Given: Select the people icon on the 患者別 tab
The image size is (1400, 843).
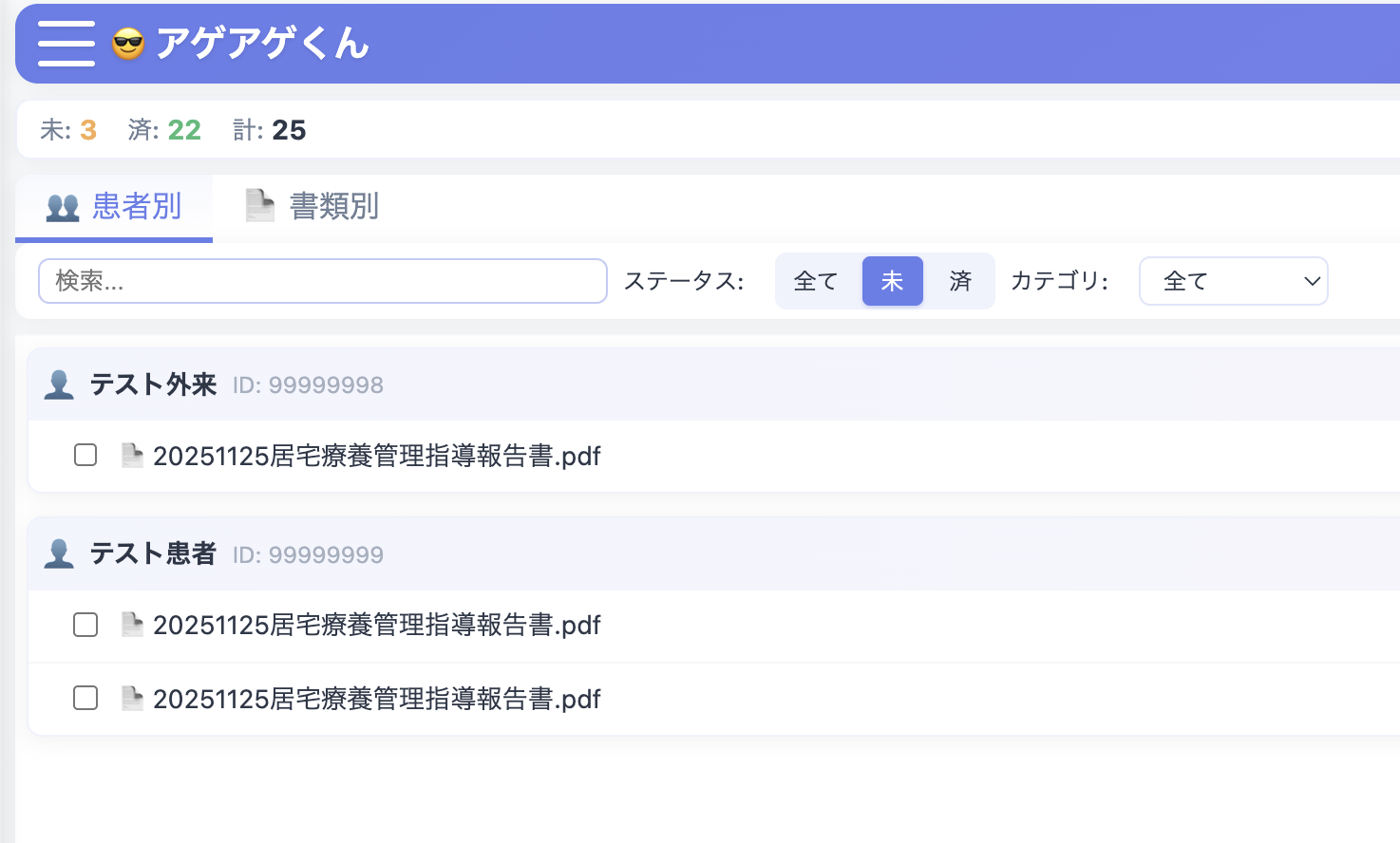Looking at the screenshot, I should (61, 206).
